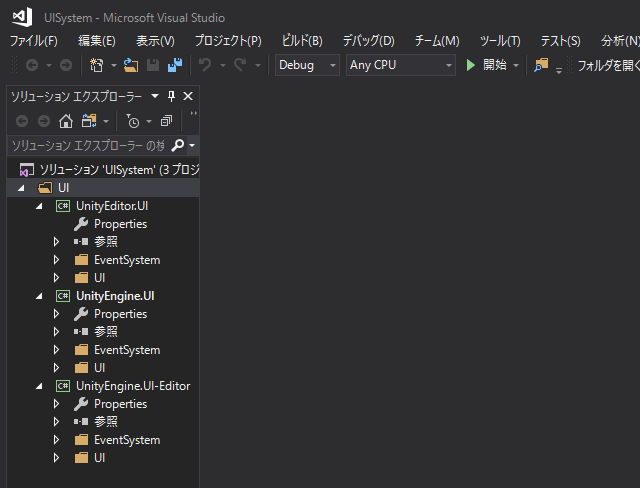This screenshot has width=640, height=488.
Task: Open the Redo history dropdown arrow
Action: click(x=258, y=65)
